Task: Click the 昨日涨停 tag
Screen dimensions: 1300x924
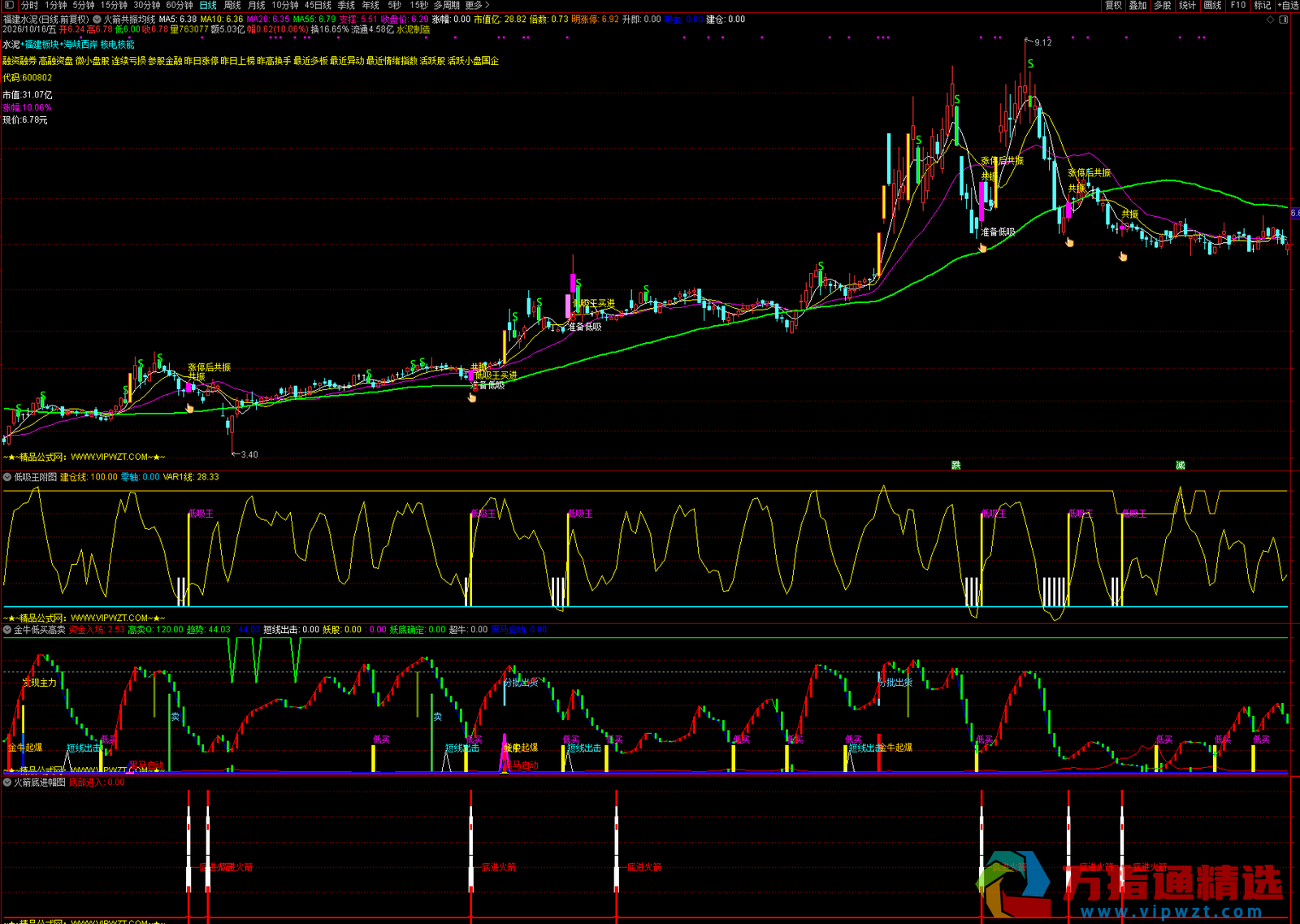Action: coord(201,61)
